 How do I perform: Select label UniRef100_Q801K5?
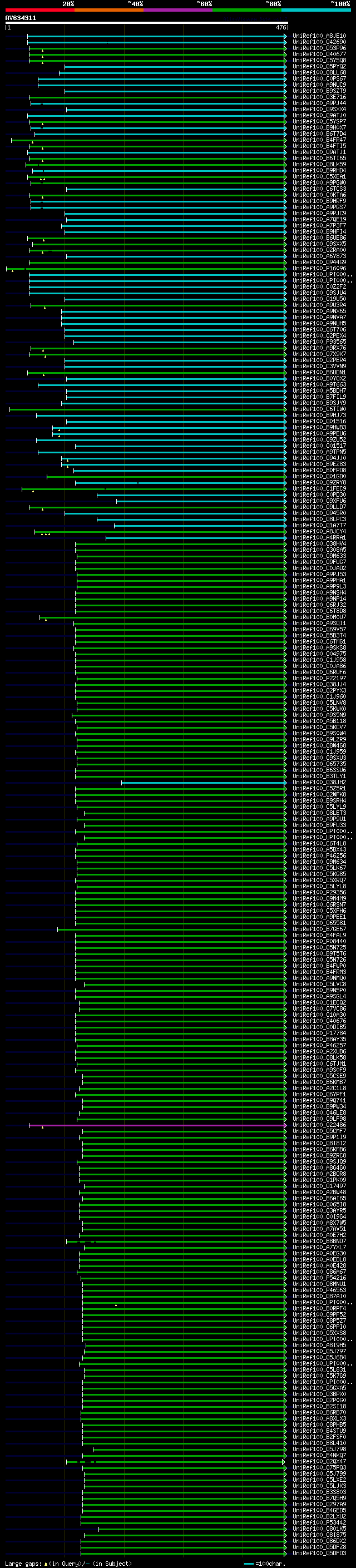(x=319, y=1529)
